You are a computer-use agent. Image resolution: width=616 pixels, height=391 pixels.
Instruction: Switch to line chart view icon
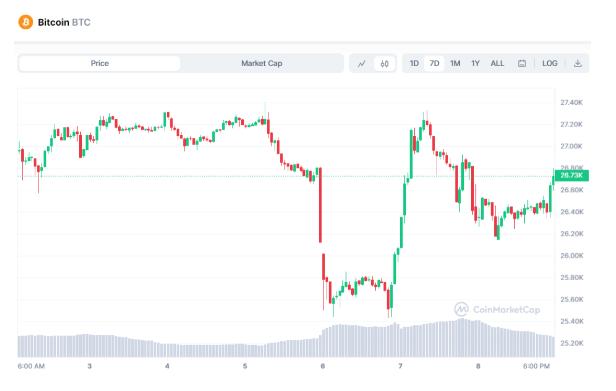pos(361,64)
